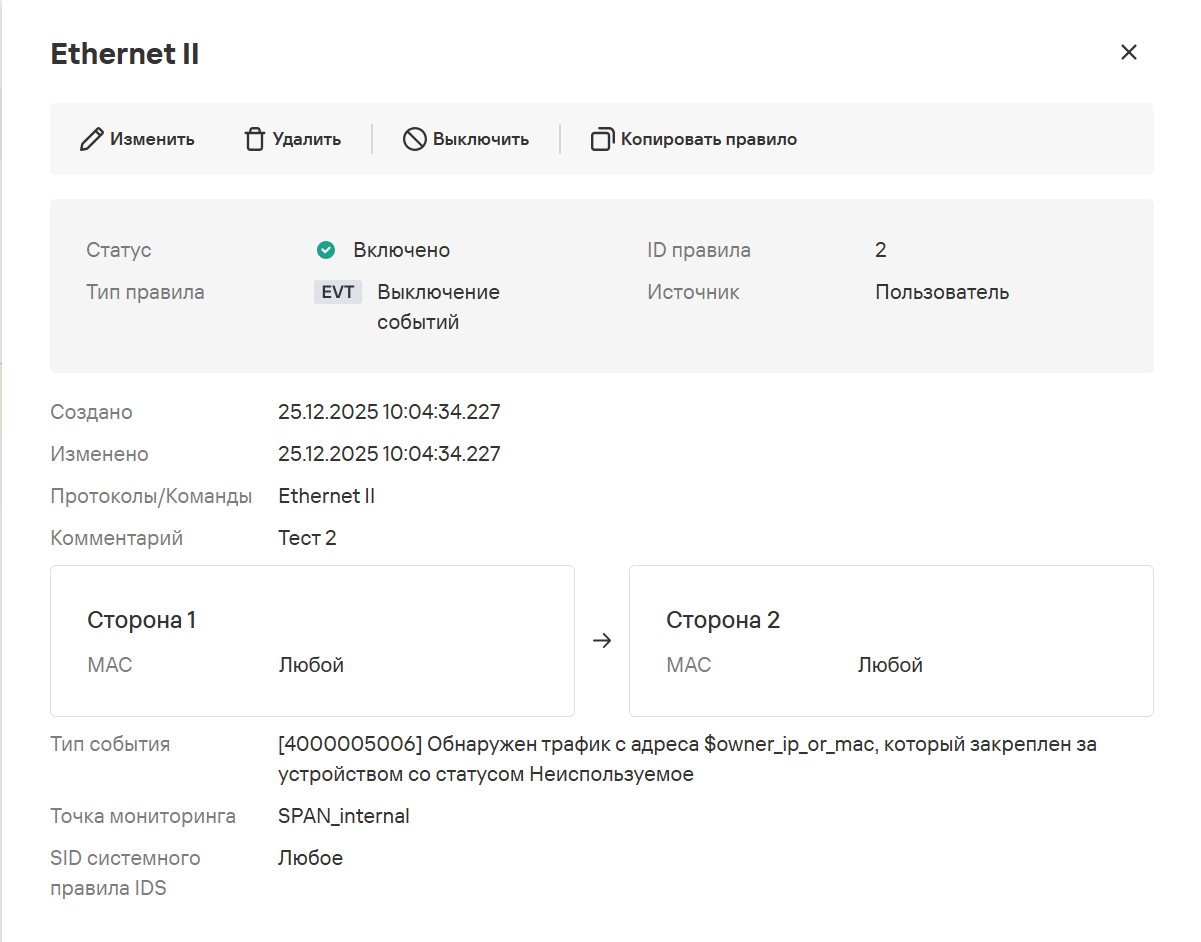Click the Ethernet II panel title
The width and height of the screenshot is (1201, 942).
[x=125, y=54]
